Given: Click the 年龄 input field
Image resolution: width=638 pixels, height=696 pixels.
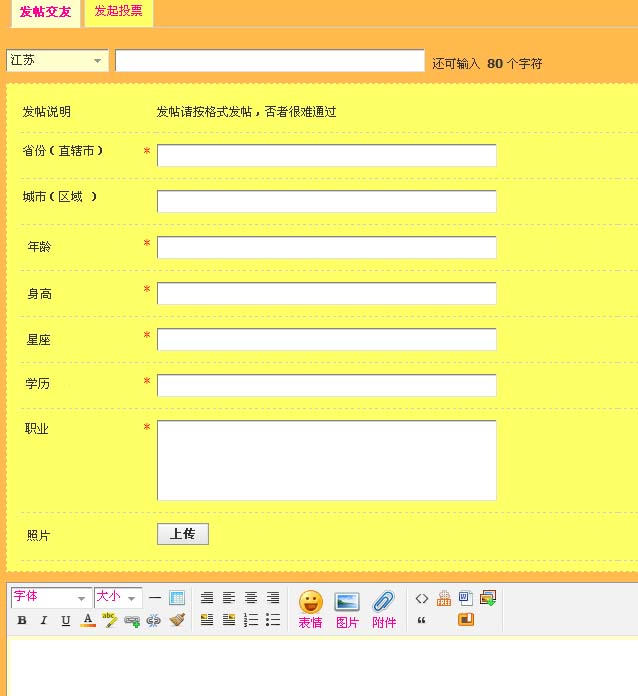Looking at the screenshot, I should pyautogui.click(x=327, y=247).
